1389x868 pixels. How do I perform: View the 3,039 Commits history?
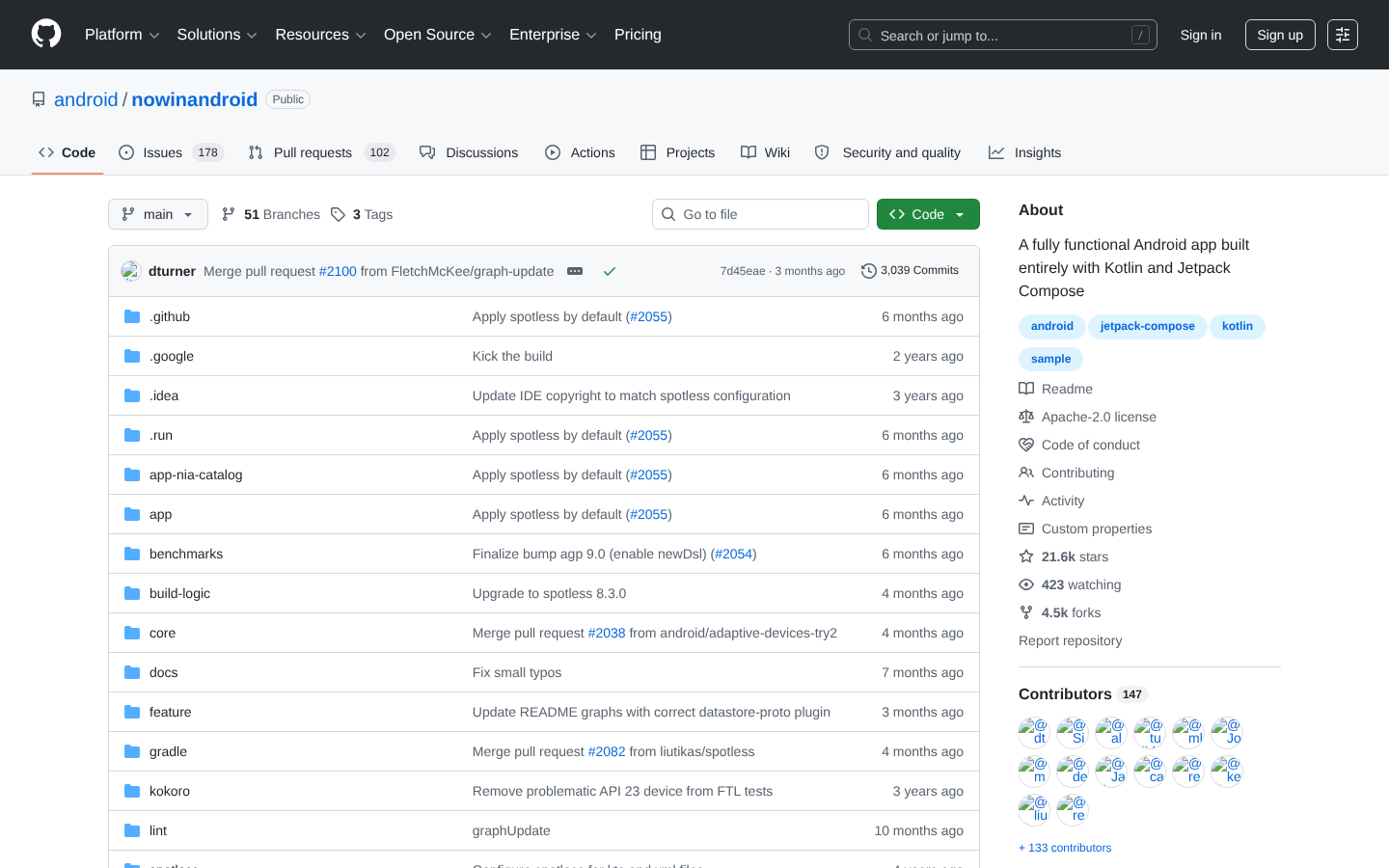pyautogui.click(x=911, y=271)
